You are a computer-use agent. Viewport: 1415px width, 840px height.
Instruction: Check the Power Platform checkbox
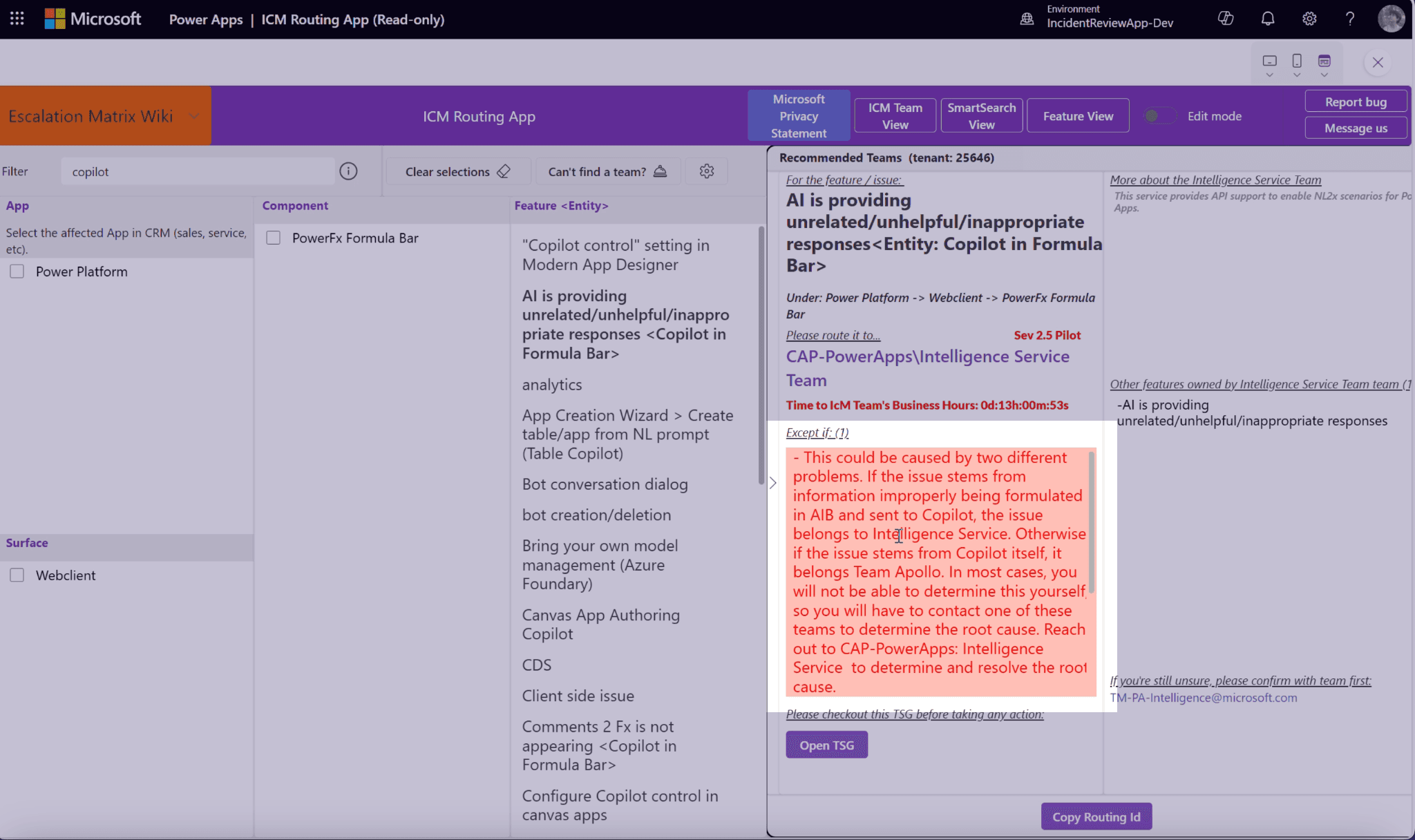coord(17,271)
